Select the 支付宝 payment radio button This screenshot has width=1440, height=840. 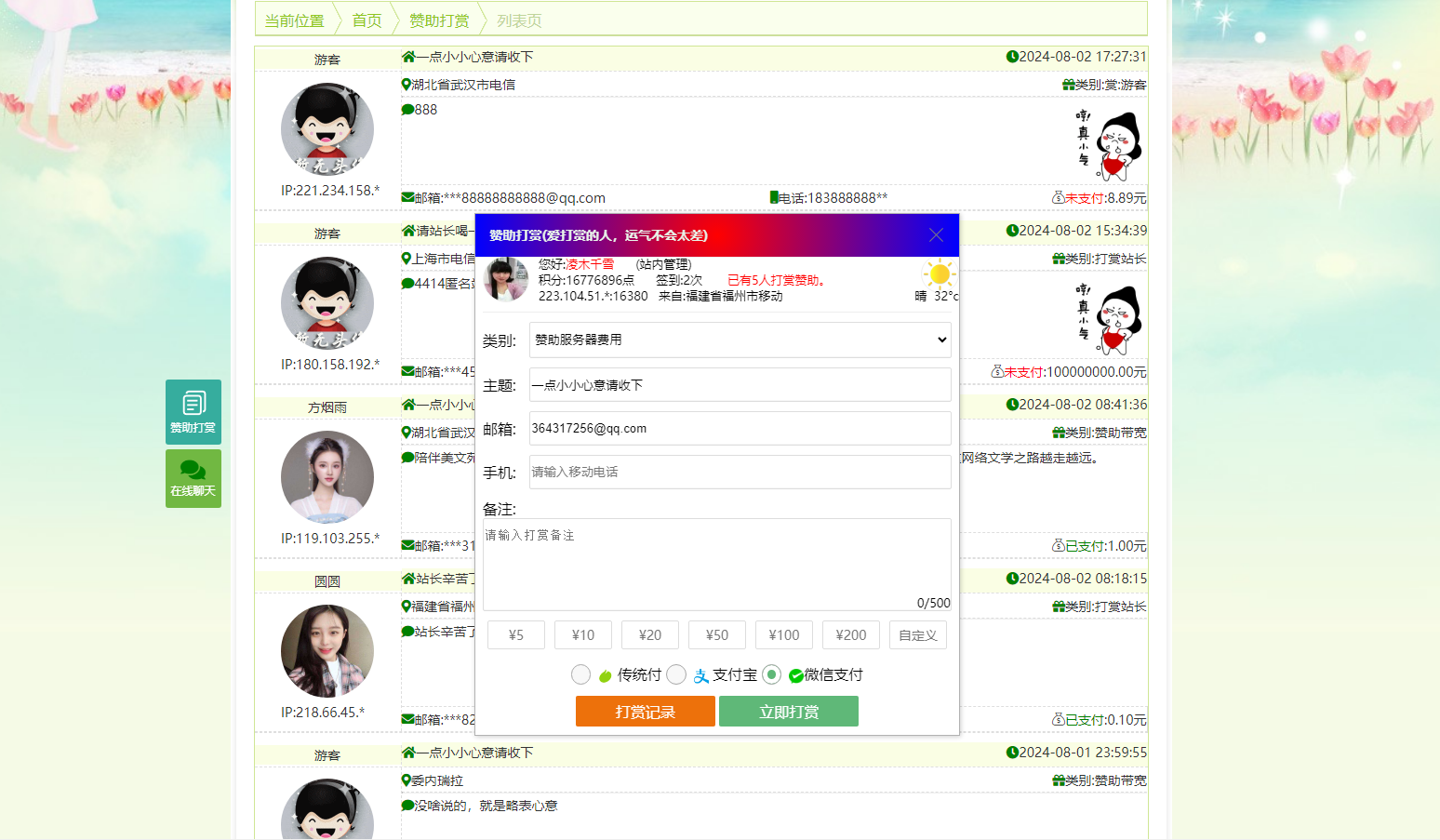click(x=676, y=674)
